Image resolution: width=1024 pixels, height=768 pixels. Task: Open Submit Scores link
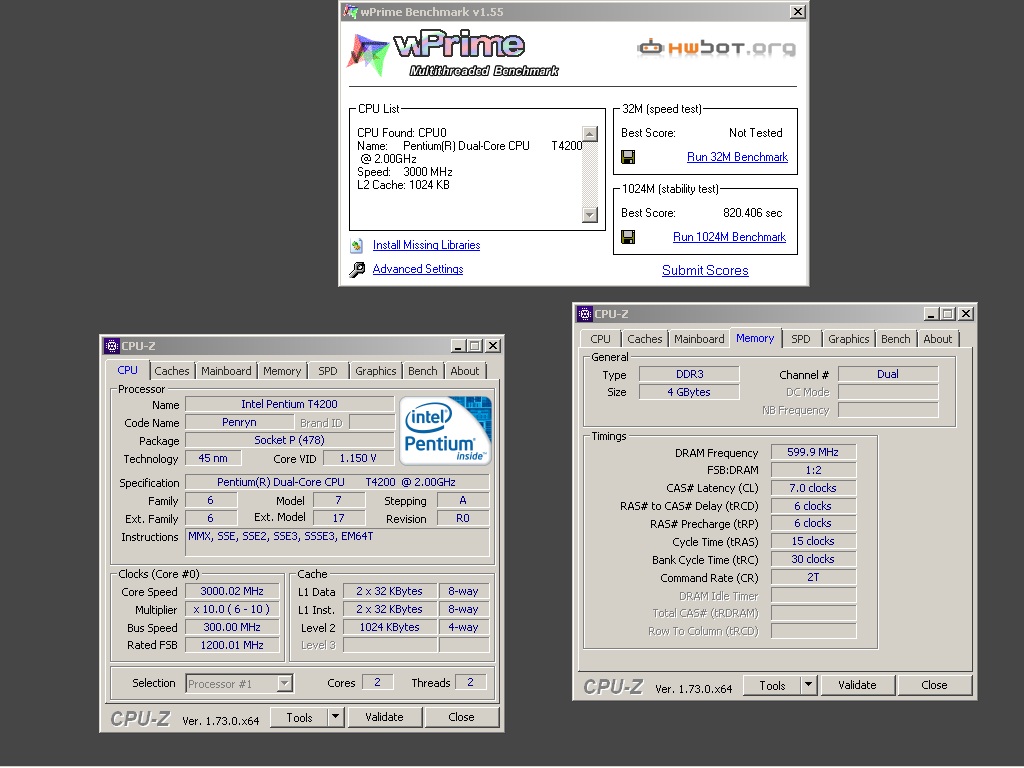705,270
